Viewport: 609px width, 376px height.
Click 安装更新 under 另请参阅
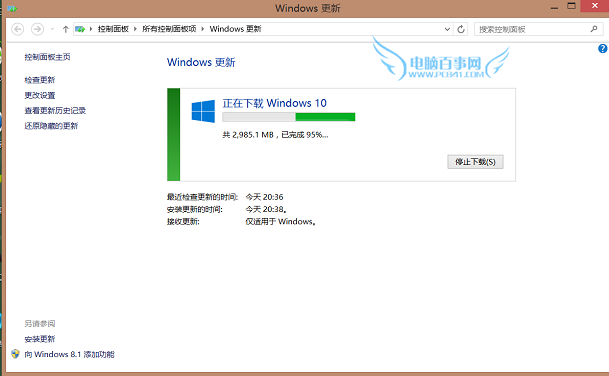click(40, 339)
